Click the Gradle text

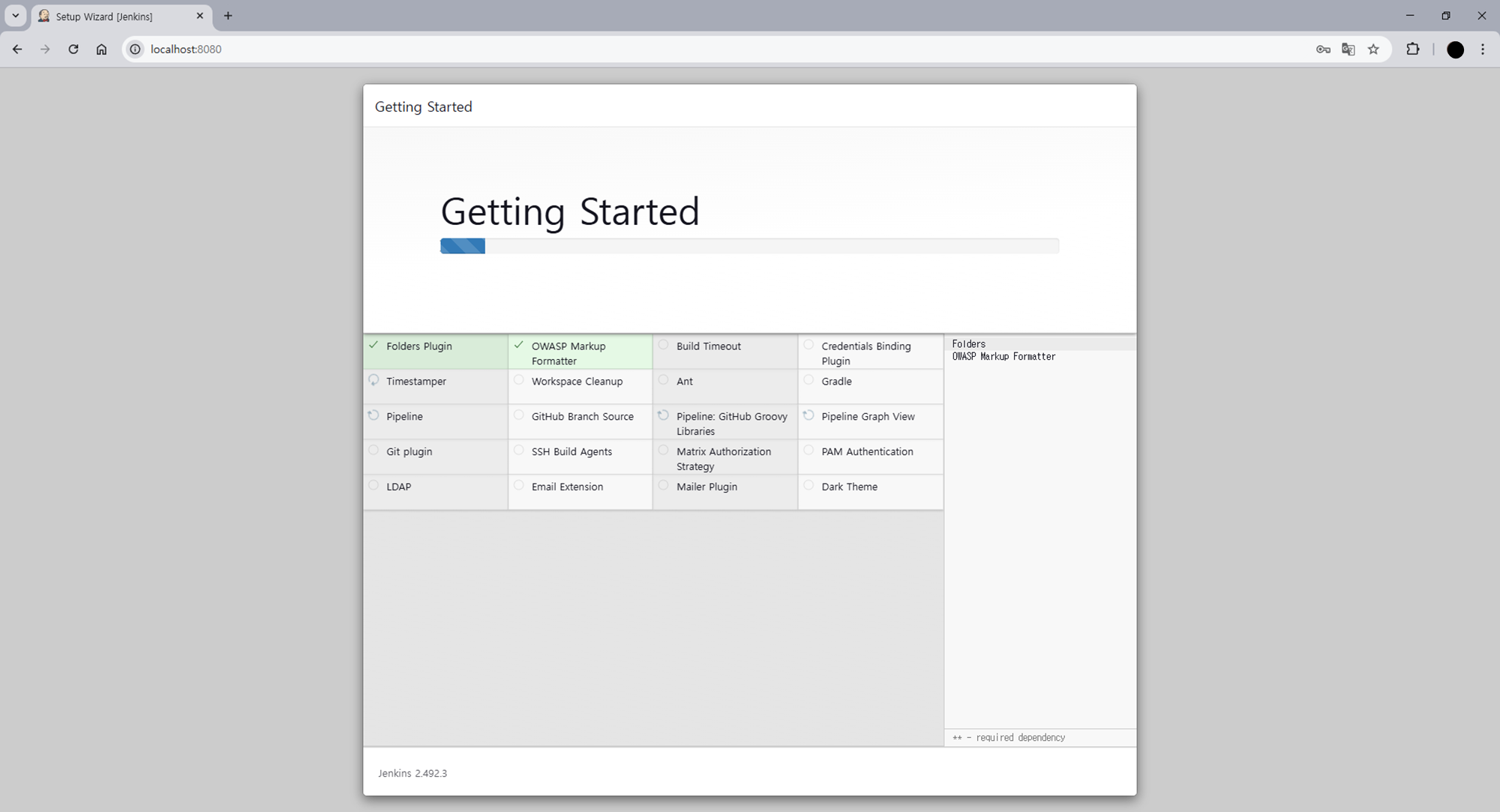tap(836, 382)
